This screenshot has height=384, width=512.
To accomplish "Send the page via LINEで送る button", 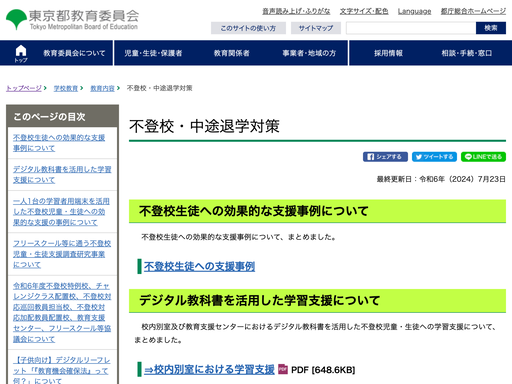I will tap(483, 157).
